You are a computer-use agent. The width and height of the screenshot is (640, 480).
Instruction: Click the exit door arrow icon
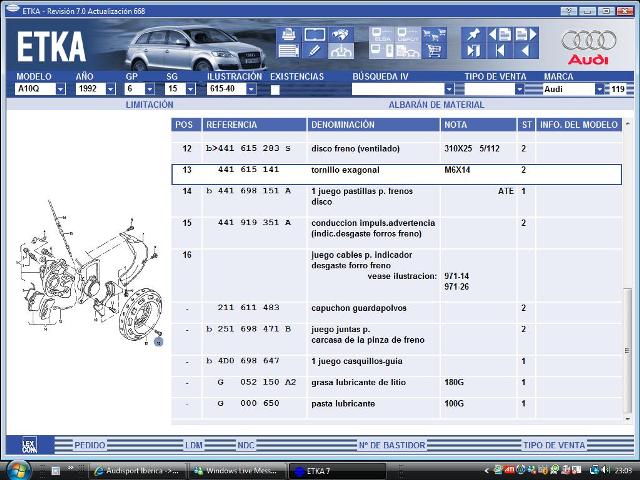[473, 51]
